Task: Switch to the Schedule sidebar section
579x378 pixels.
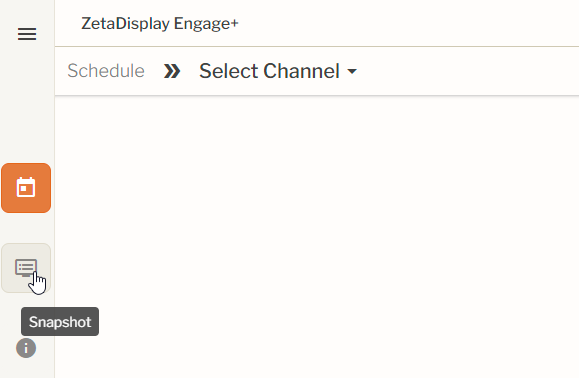Action: pyautogui.click(x=26, y=188)
